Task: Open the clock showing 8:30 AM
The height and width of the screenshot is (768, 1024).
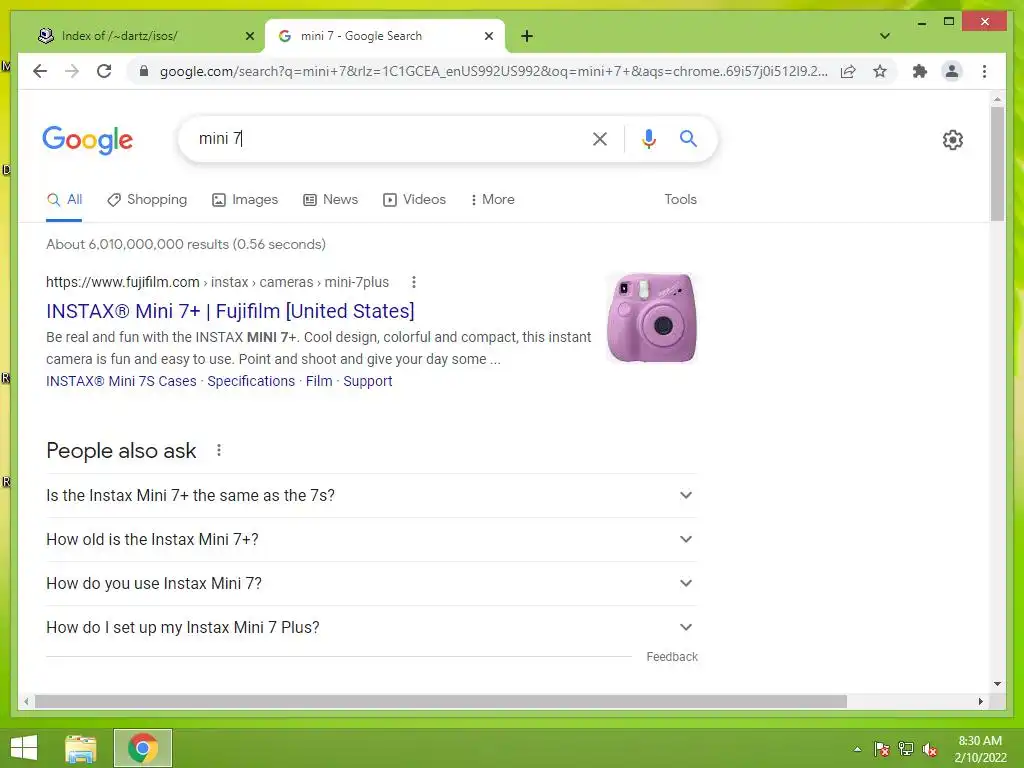Action: [x=980, y=749]
